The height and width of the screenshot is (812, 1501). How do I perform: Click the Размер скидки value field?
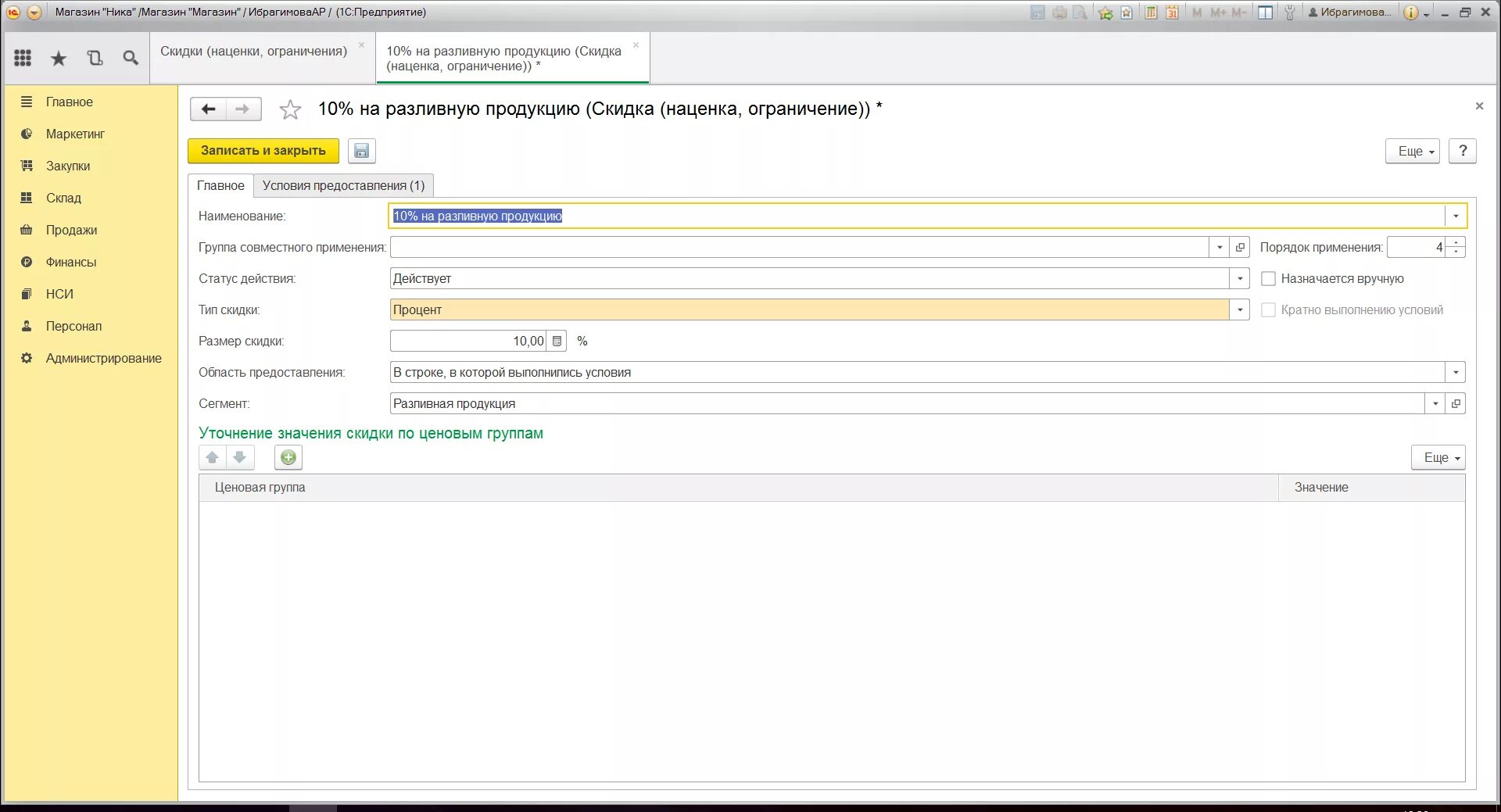[x=468, y=341]
